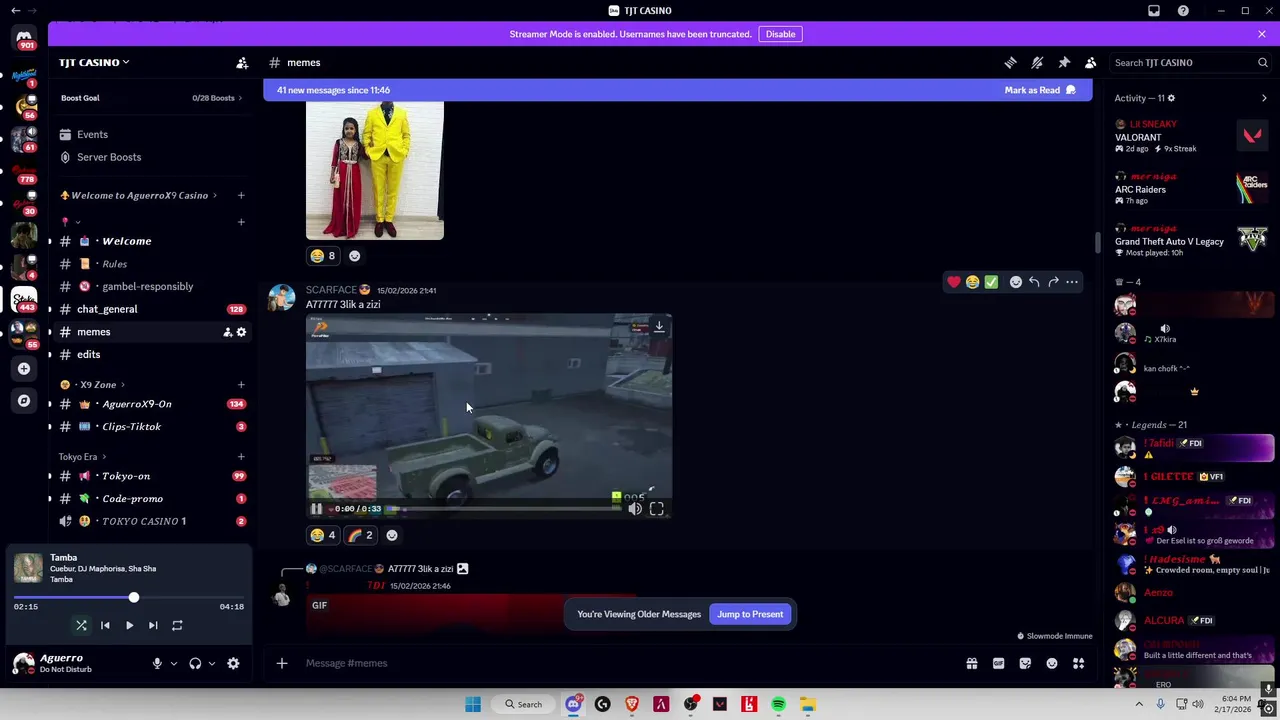Image resolution: width=1280 pixels, height=720 pixels.
Task: Click Add a Server plus icon
Action: click(24, 369)
